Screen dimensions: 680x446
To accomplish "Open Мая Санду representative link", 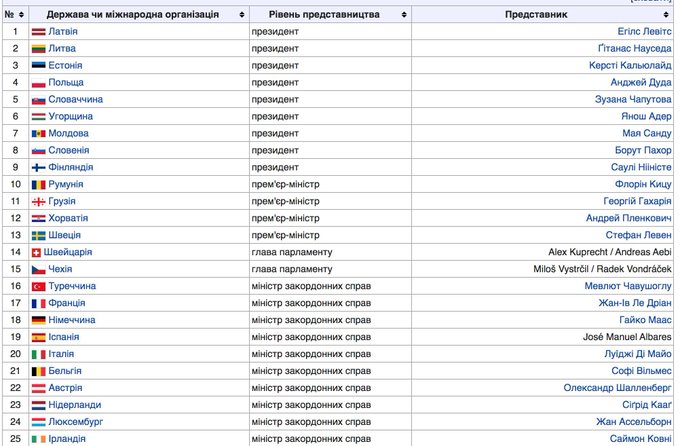I will pyautogui.click(x=647, y=133).
